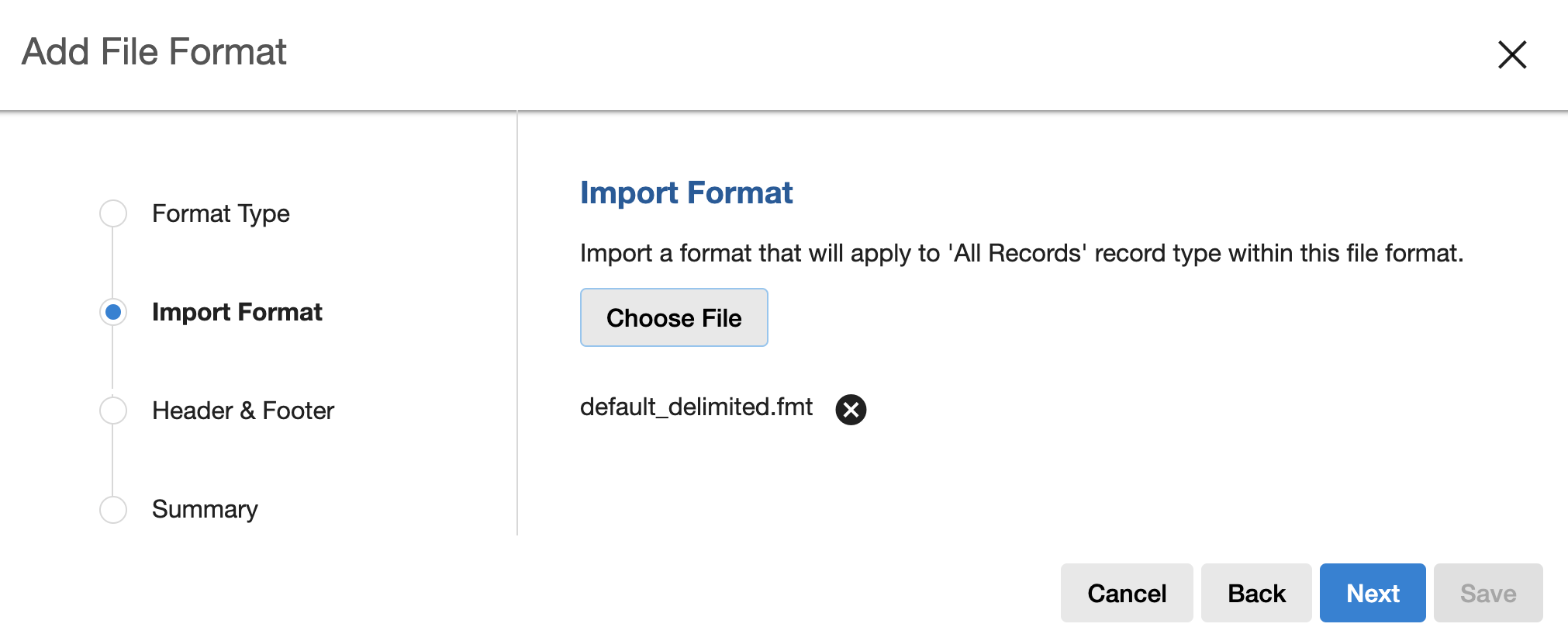This screenshot has height=641, width=1568.
Task: Open the Summary step label
Action: click(205, 509)
